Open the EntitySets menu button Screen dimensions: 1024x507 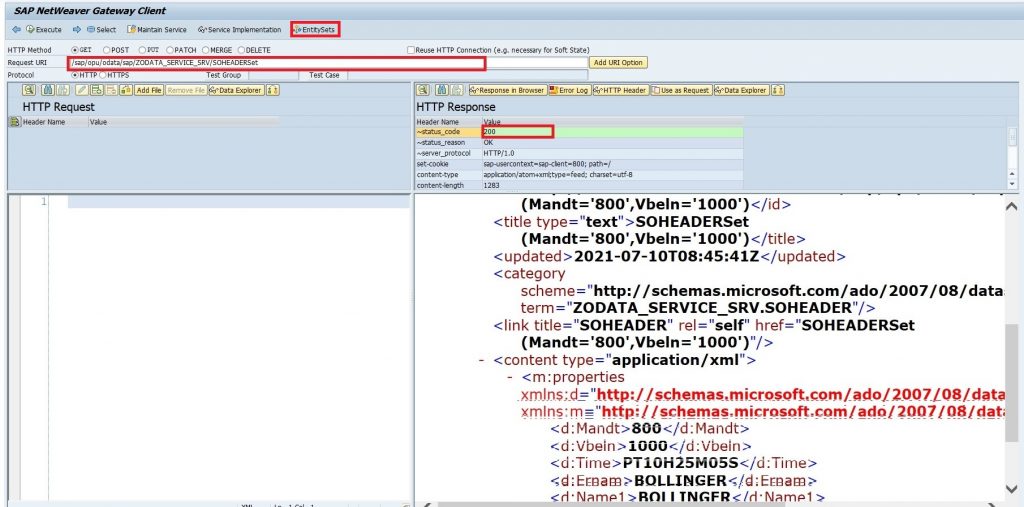point(315,29)
